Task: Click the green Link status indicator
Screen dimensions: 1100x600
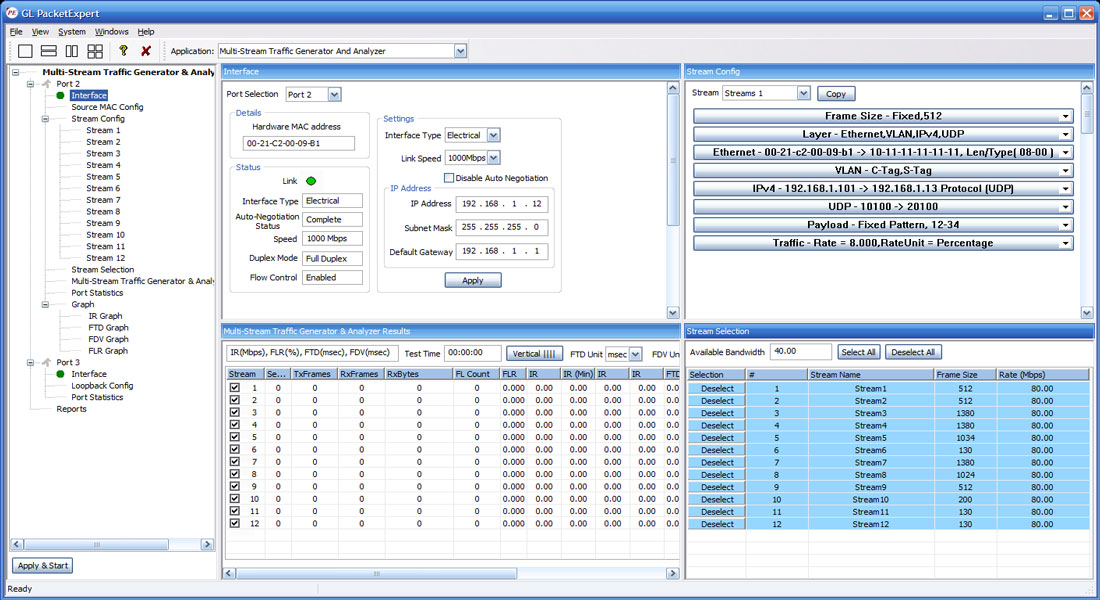Action: pyautogui.click(x=311, y=181)
